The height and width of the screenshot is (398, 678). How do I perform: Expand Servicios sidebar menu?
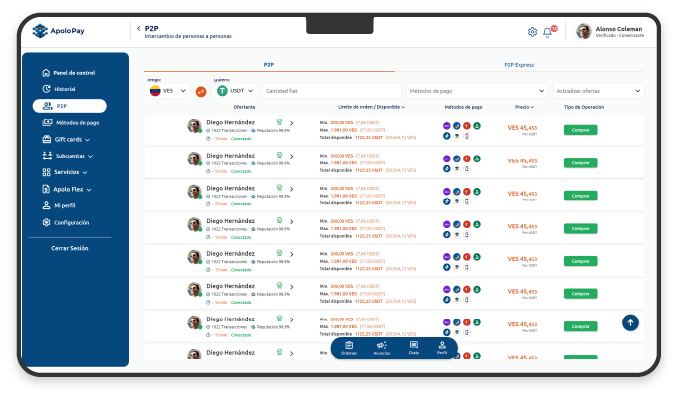[65, 172]
